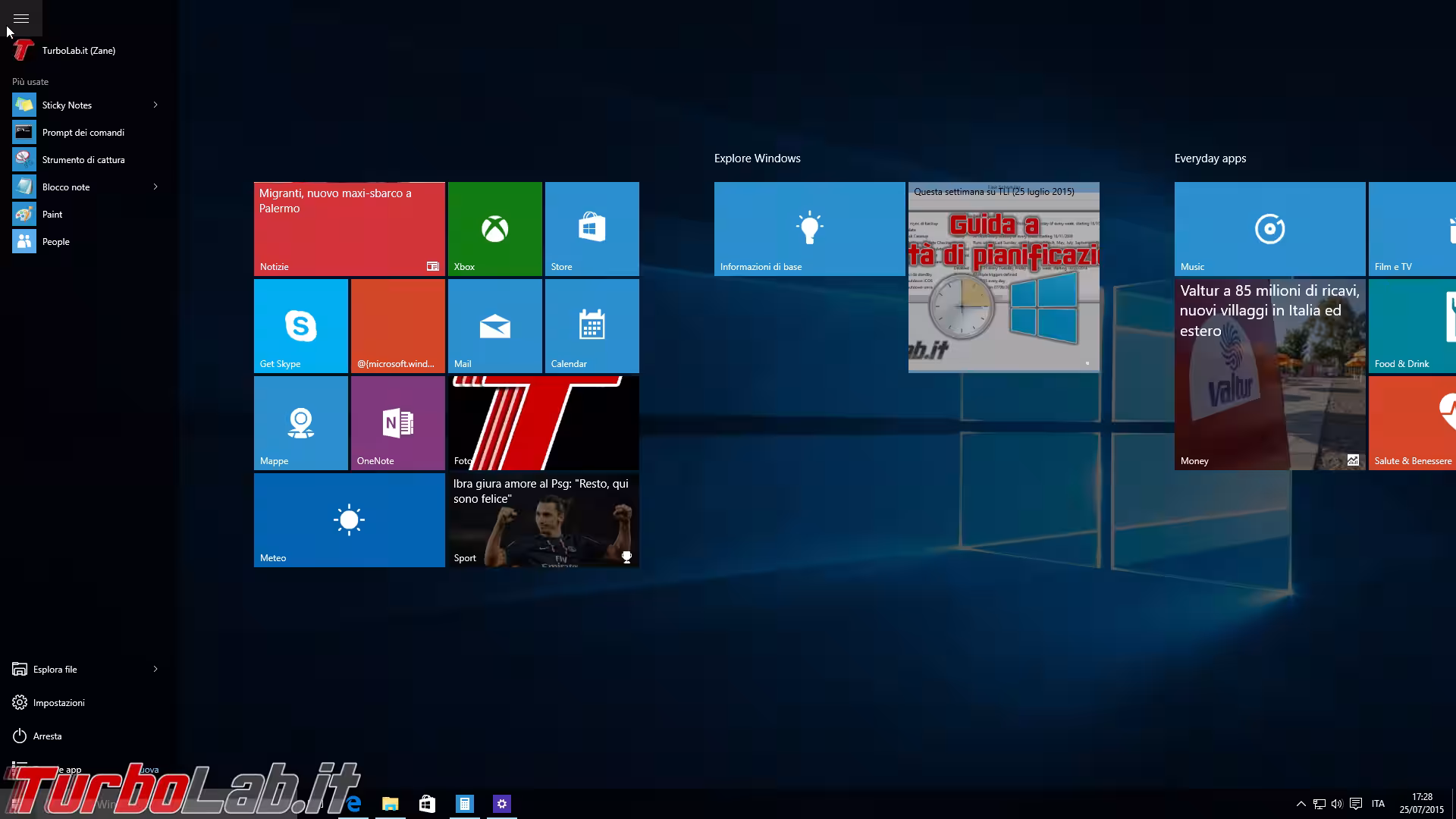1456x819 pixels.
Task: Expand the Blocco note entry
Action: [x=155, y=187]
